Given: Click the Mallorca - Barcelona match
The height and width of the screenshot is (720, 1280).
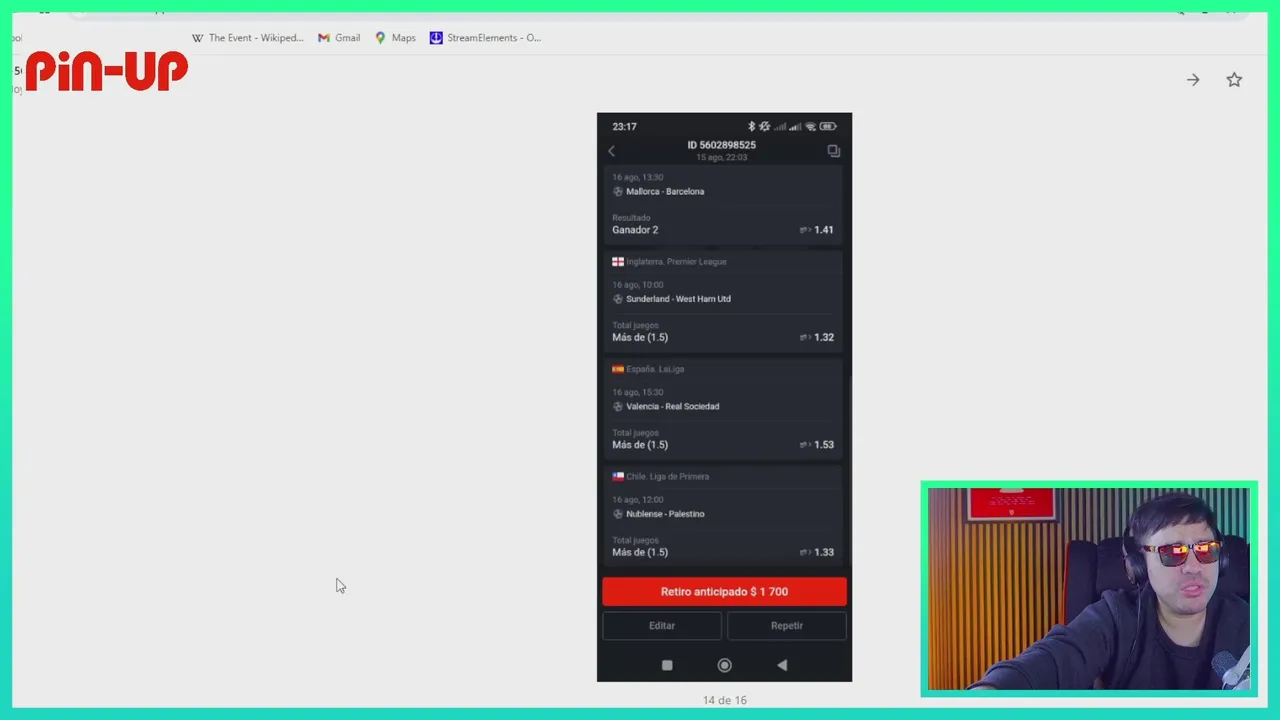Looking at the screenshot, I should pos(665,191).
